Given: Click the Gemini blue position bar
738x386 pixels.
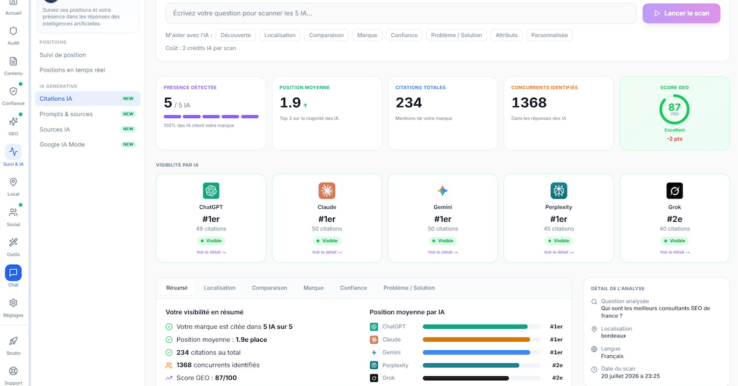Looking at the screenshot, I should coord(476,353).
